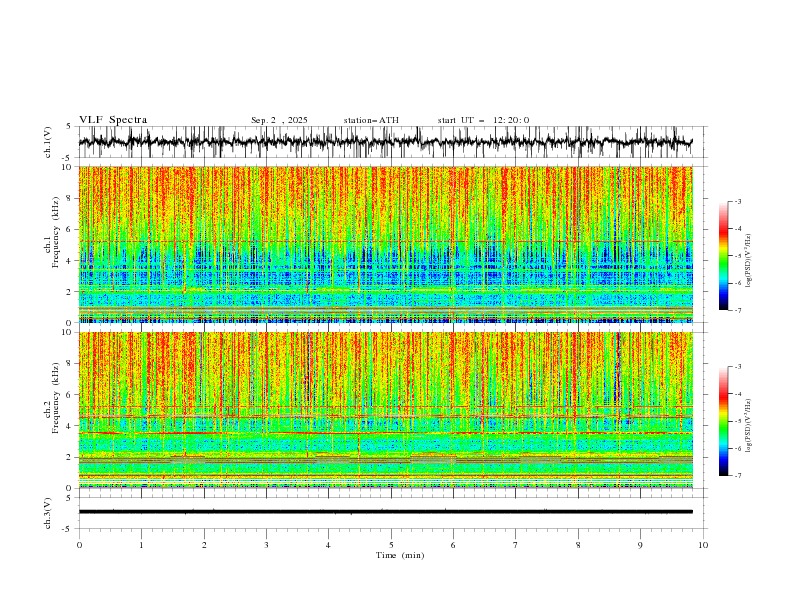Click the ch.1(V) waveform trace panel
The height and width of the screenshot is (612, 792).
point(392,142)
